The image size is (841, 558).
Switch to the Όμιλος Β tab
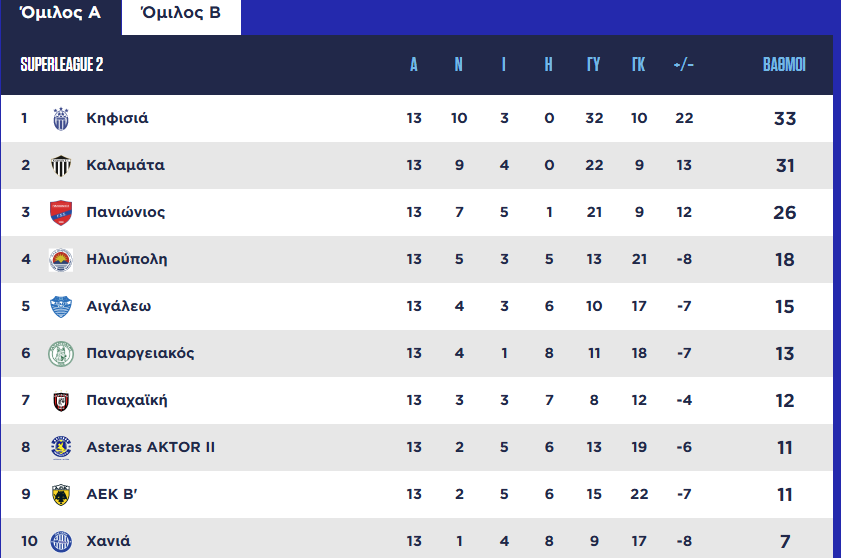pyautogui.click(x=181, y=13)
